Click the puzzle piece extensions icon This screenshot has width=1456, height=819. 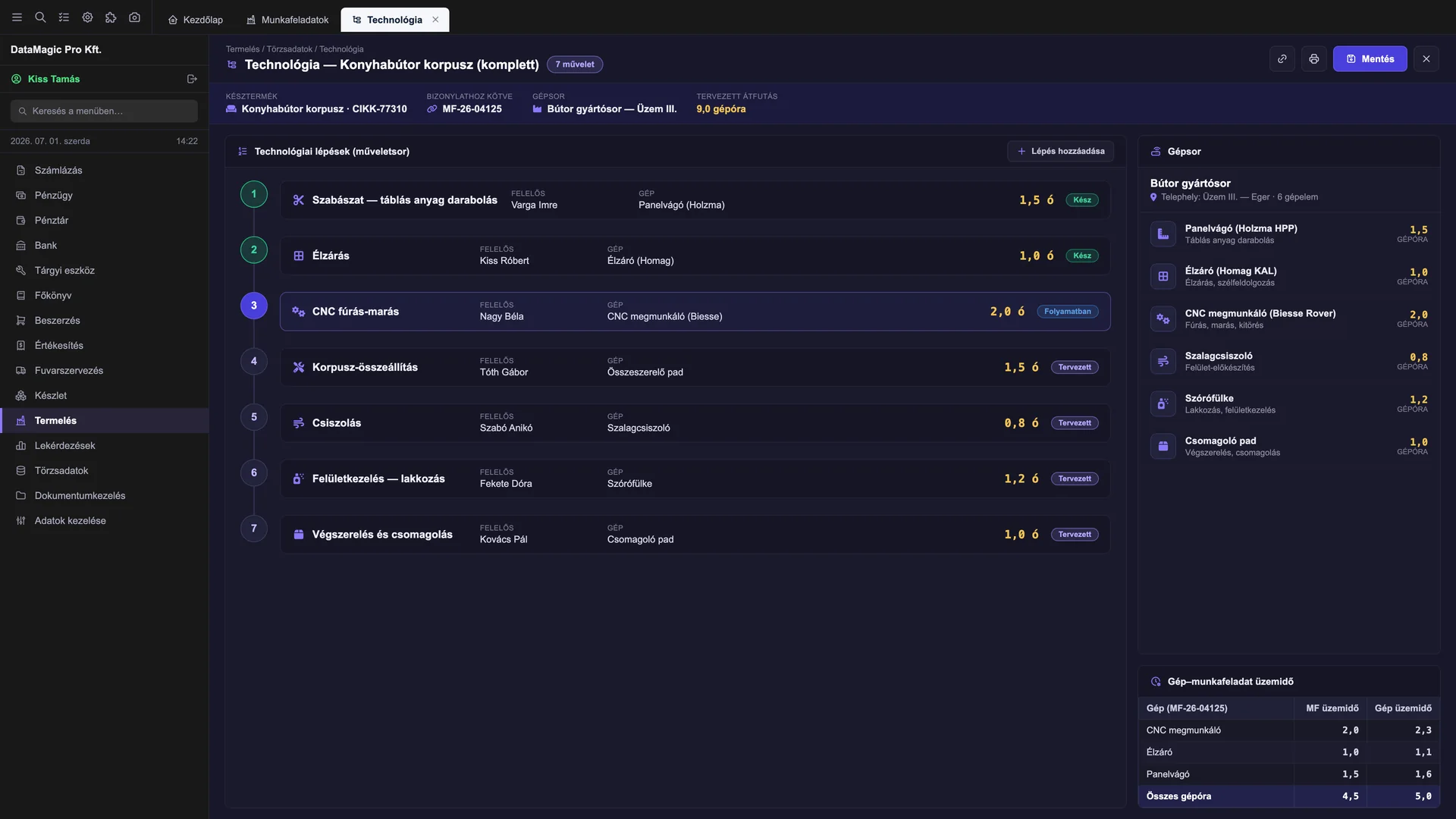(x=111, y=17)
